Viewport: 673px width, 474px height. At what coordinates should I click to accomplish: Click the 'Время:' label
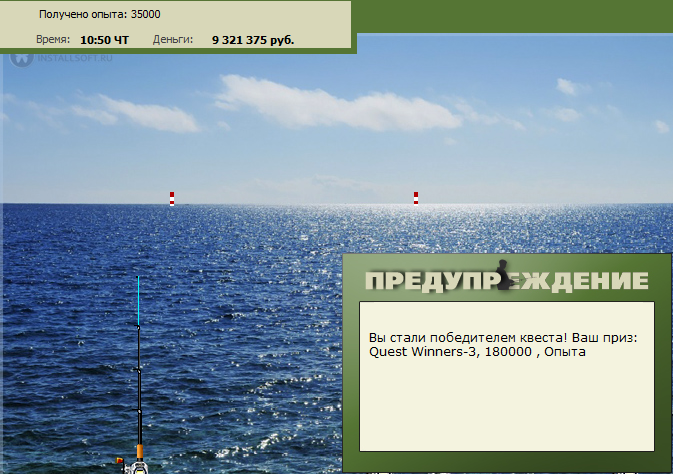coord(53,40)
